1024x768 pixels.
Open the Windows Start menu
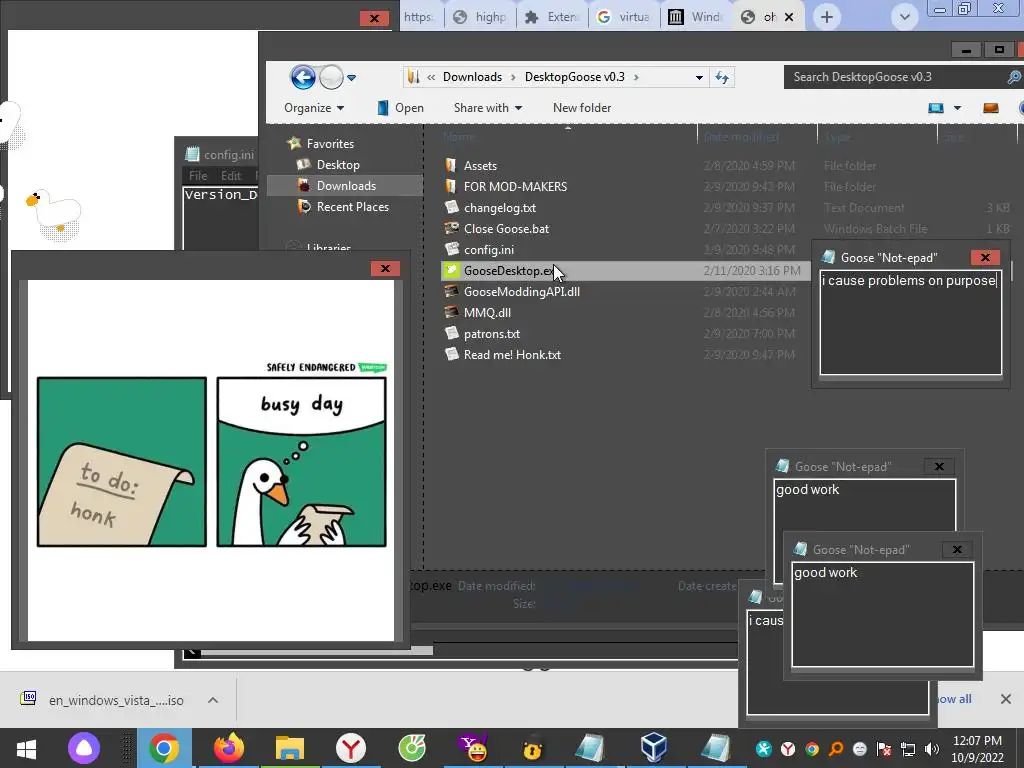coord(26,748)
